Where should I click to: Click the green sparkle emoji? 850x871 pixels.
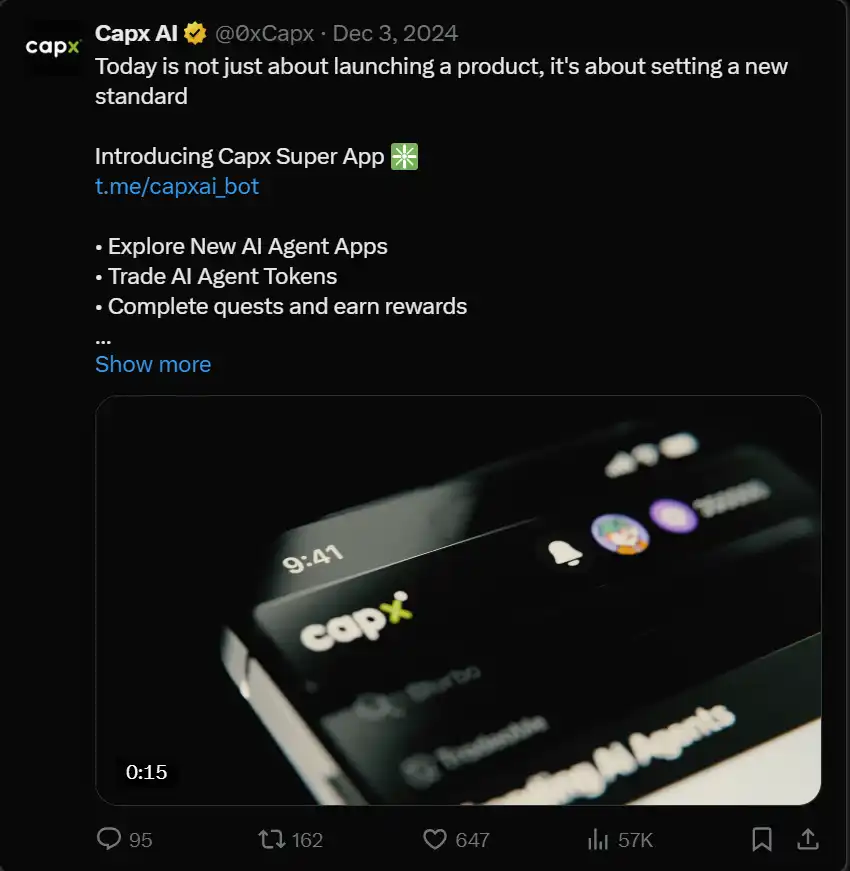click(x=405, y=156)
